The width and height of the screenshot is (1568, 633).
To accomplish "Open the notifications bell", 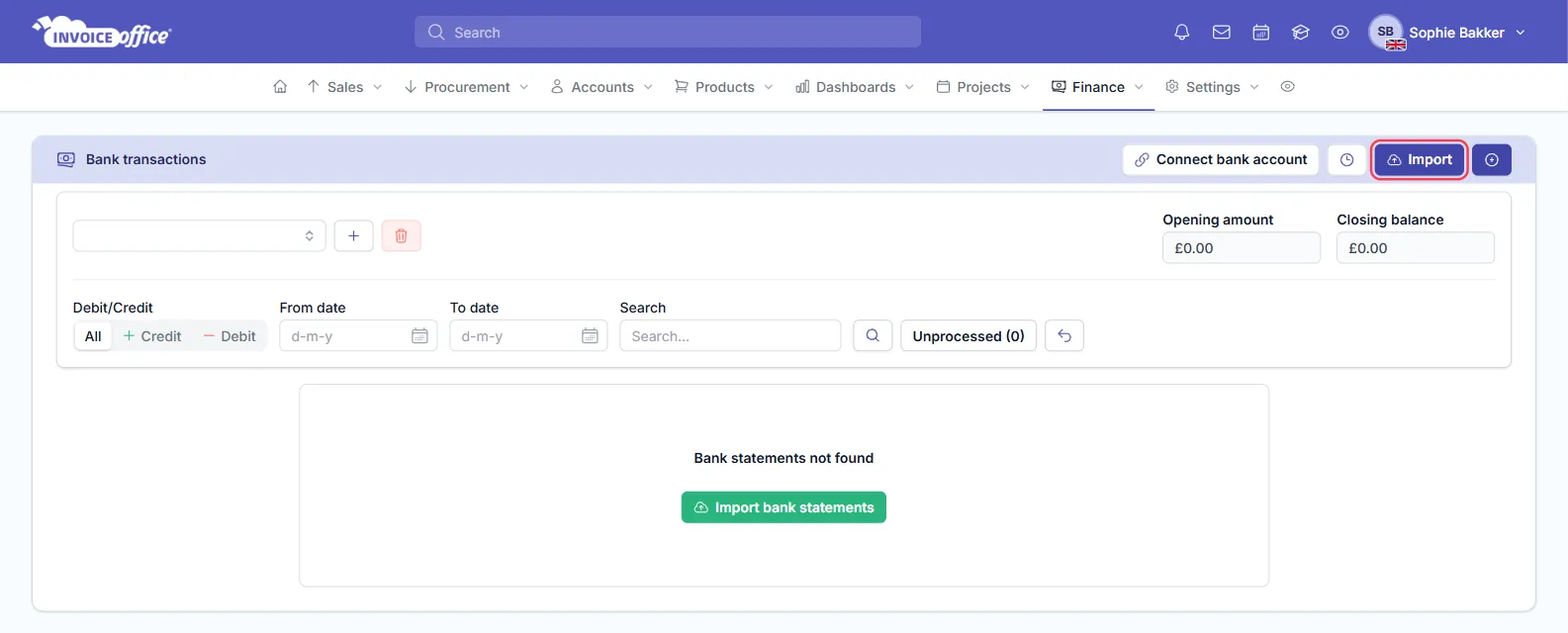I will tap(1181, 33).
